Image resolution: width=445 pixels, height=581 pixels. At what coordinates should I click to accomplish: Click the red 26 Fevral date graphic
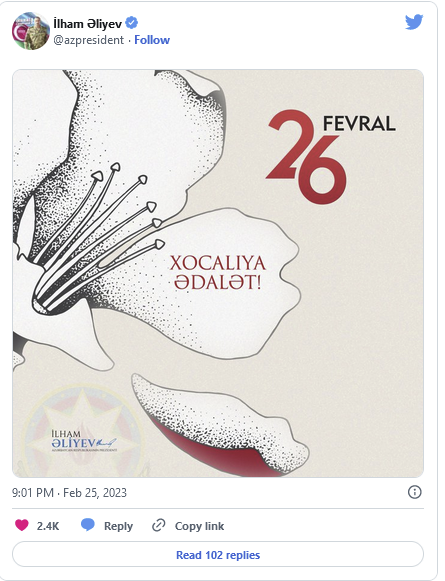[331, 157]
